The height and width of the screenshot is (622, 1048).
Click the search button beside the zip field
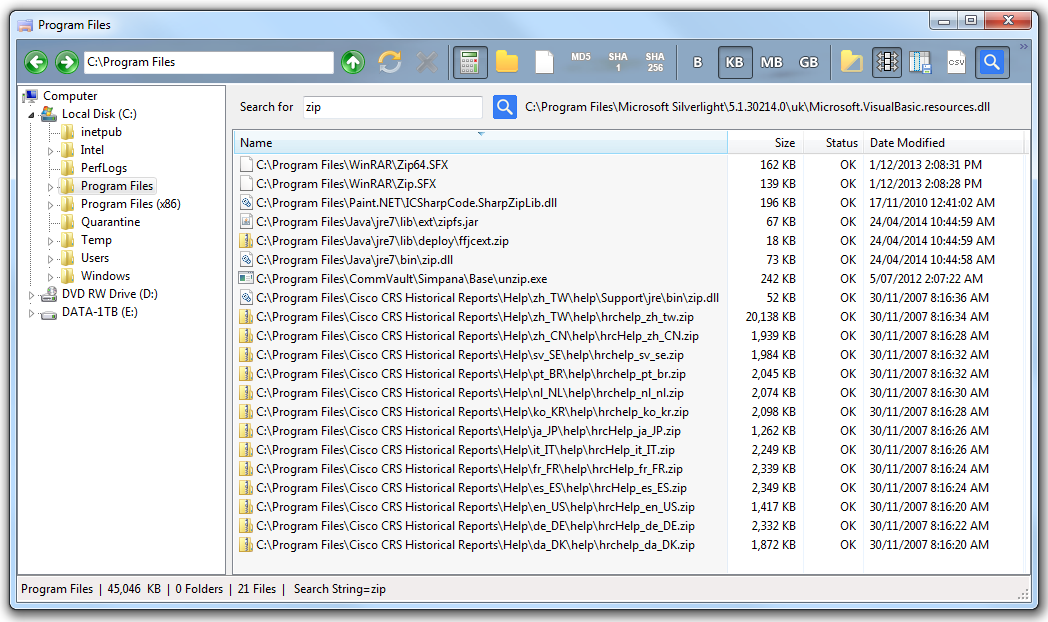pos(505,106)
